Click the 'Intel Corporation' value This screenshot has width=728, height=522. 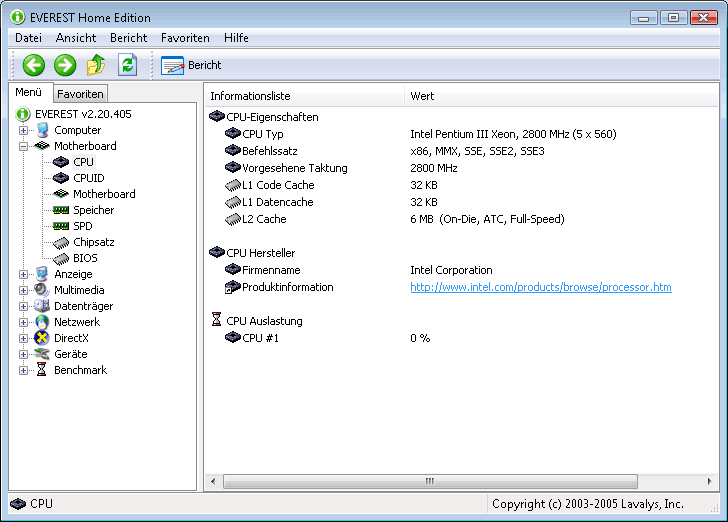pos(451,270)
